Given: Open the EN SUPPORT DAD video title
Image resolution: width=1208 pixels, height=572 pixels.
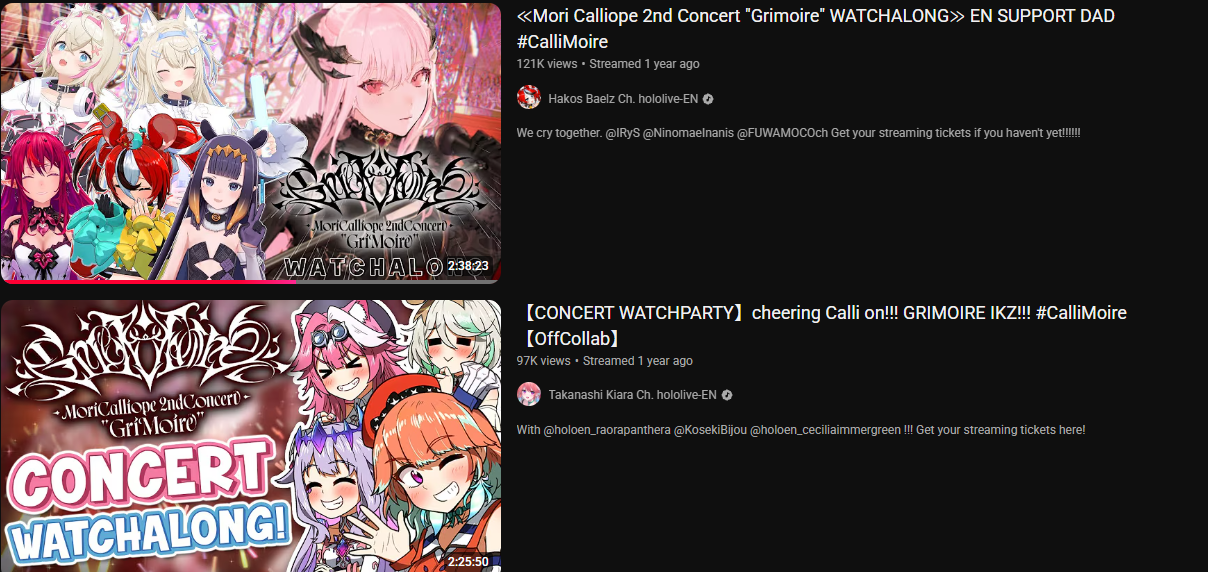Looking at the screenshot, I should [x=815, y=29].
